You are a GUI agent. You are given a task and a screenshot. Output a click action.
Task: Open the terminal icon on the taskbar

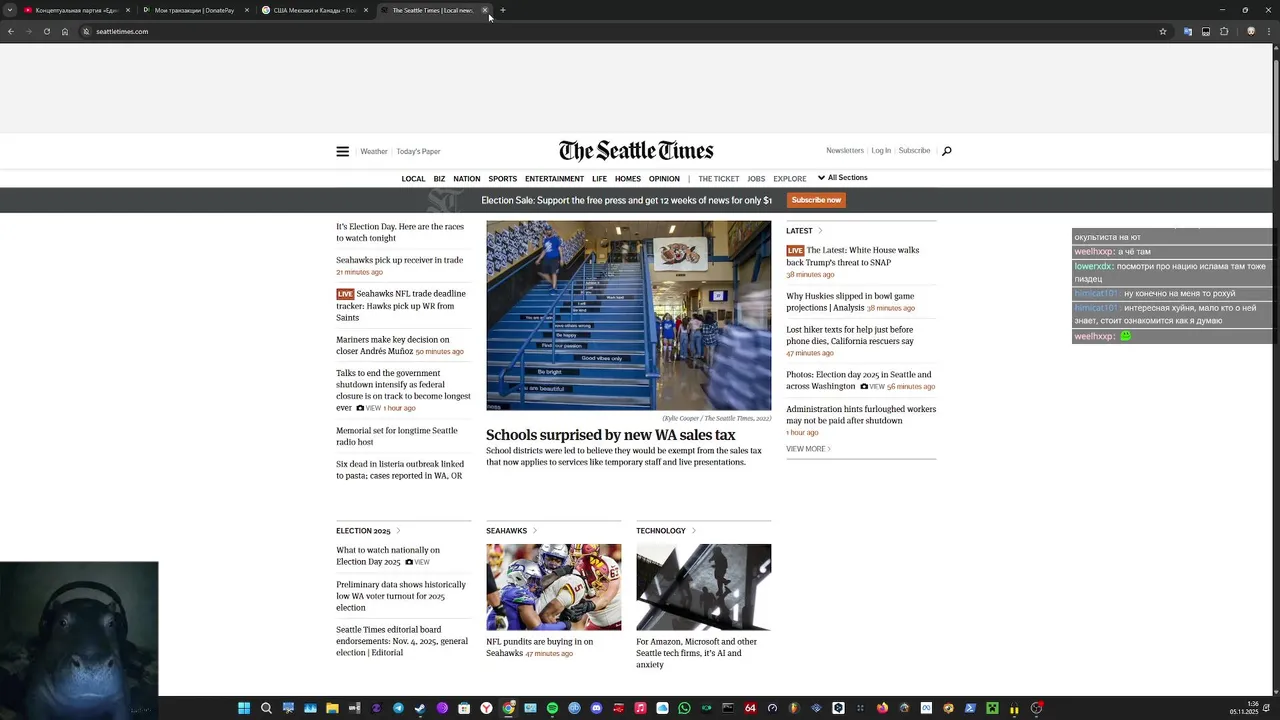point(727,708)
